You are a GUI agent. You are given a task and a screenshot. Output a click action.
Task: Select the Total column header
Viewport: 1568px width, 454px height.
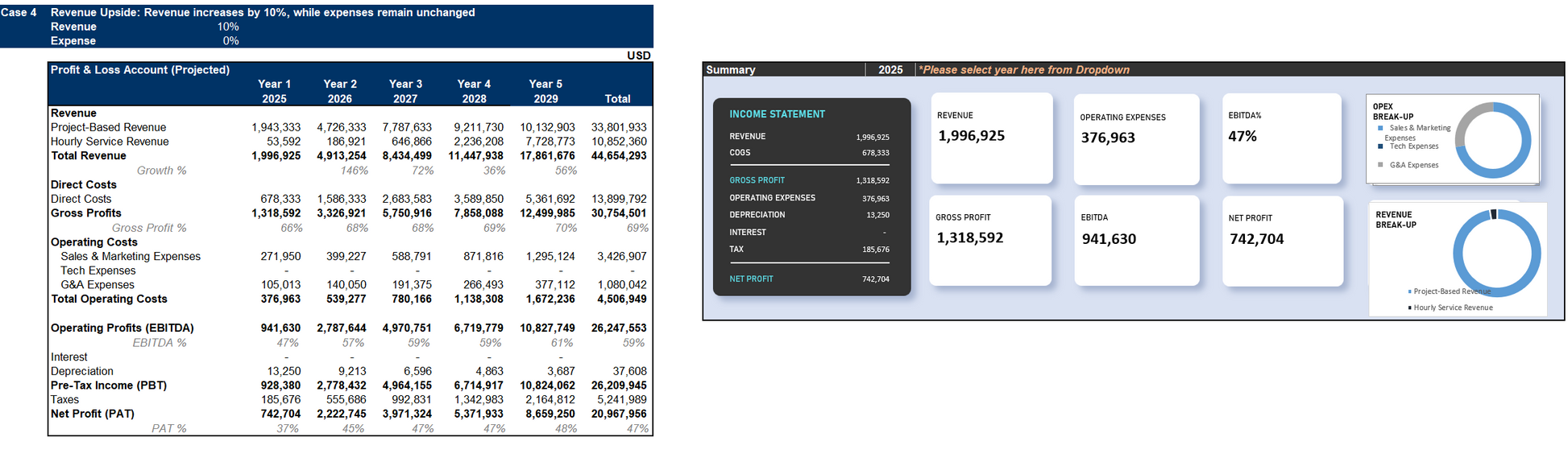[x=617, y=99]
